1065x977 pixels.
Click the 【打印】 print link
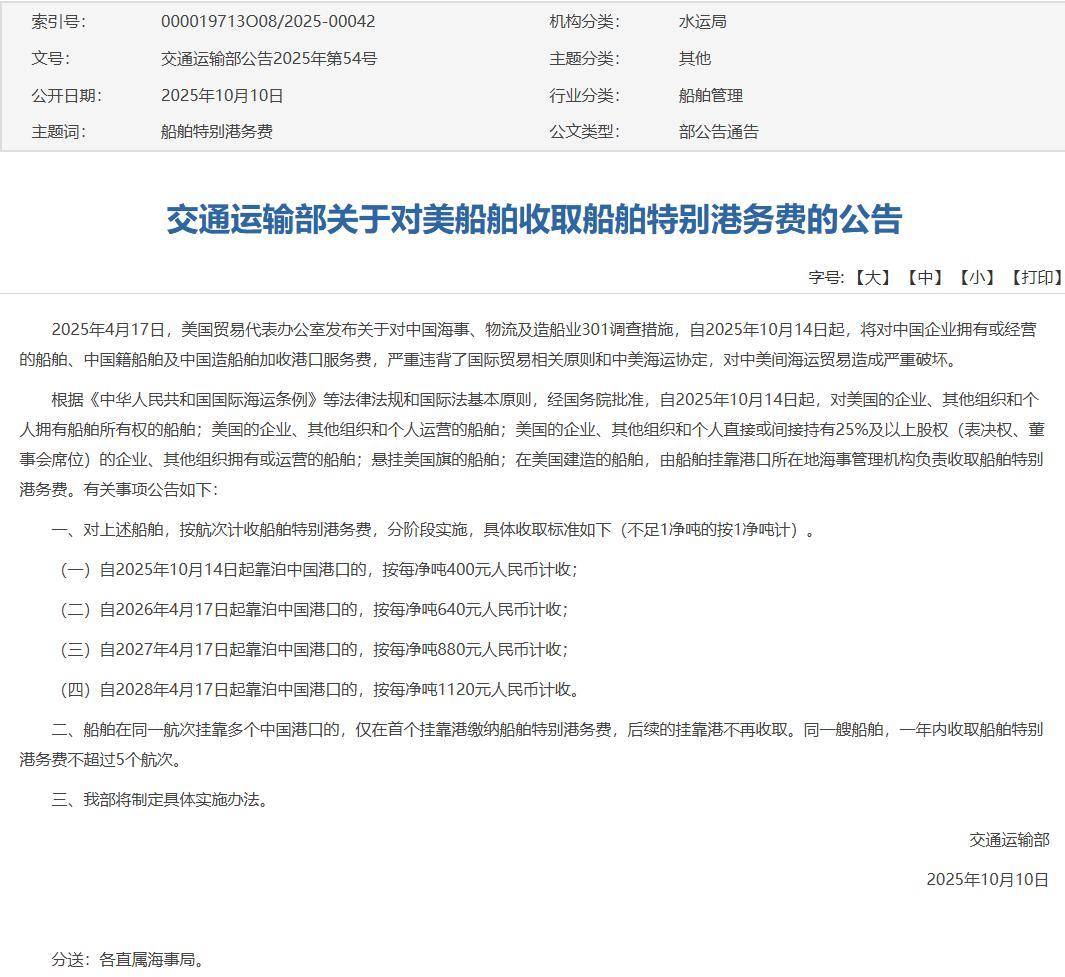point(1036,277)
